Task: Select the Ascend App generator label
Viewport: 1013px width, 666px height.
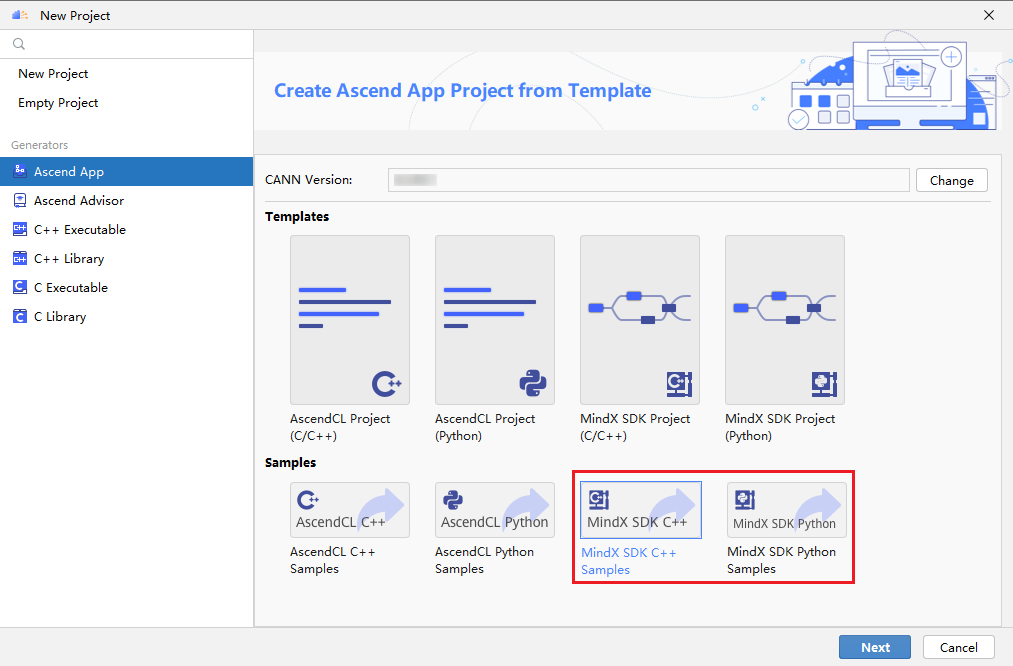Action: coord(68,172)
